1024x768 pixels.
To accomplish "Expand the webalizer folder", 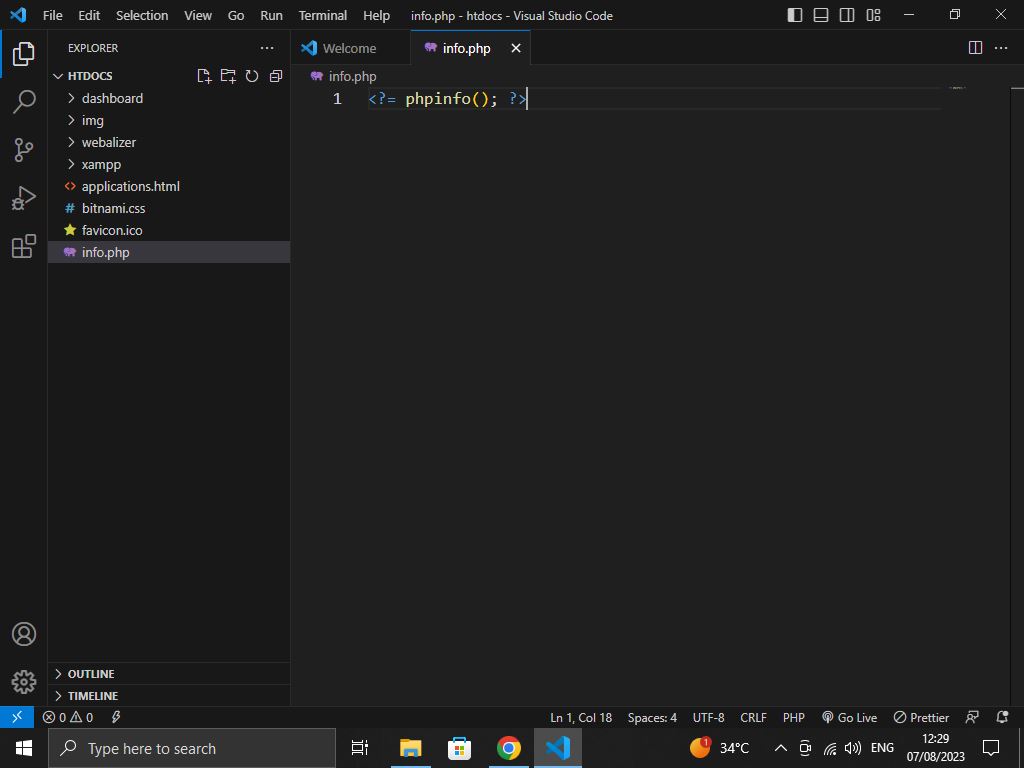I will tap(168, 142).
